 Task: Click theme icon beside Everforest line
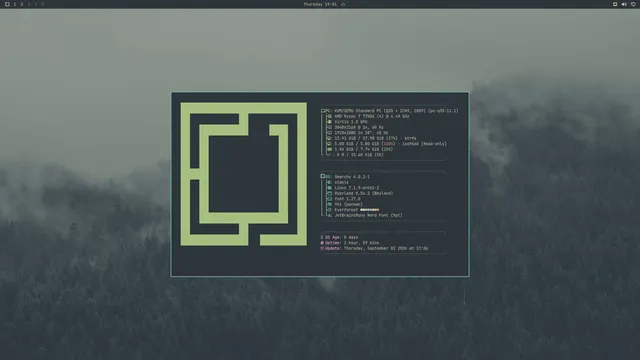click(x=329, y=210)
